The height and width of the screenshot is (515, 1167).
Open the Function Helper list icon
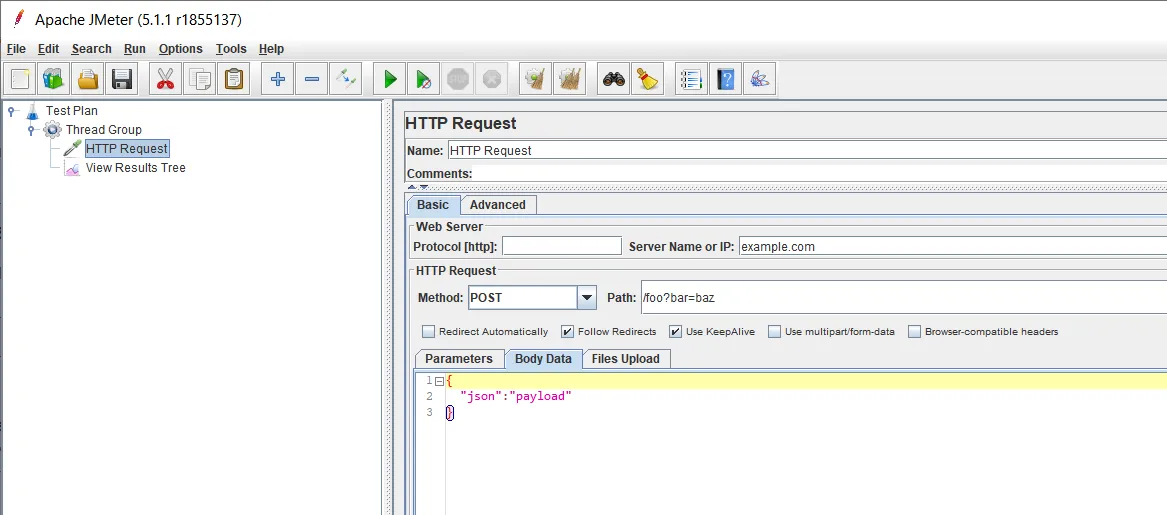coord(691,78)
